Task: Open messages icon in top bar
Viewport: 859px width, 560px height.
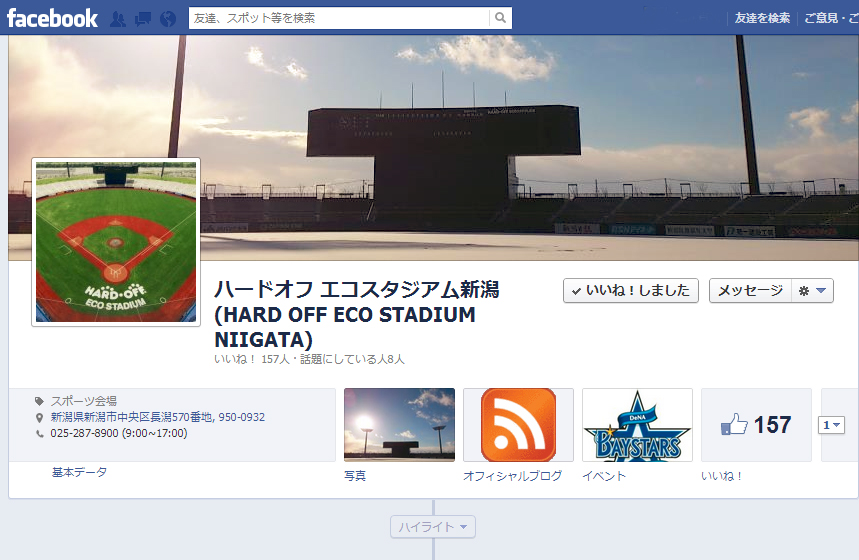Action: click(143, 19)
